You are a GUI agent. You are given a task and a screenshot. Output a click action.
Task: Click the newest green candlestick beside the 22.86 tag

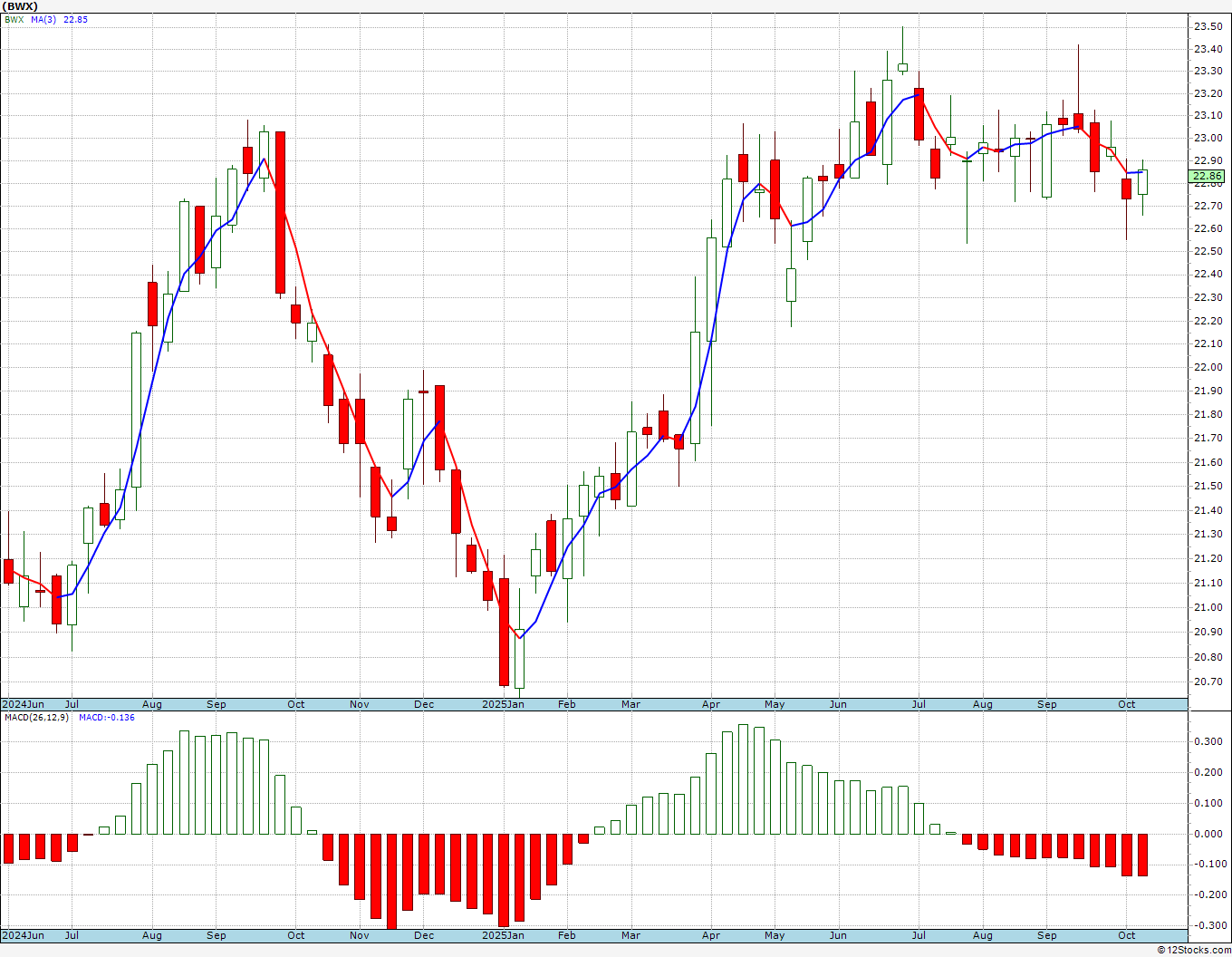click(1142, 182)
